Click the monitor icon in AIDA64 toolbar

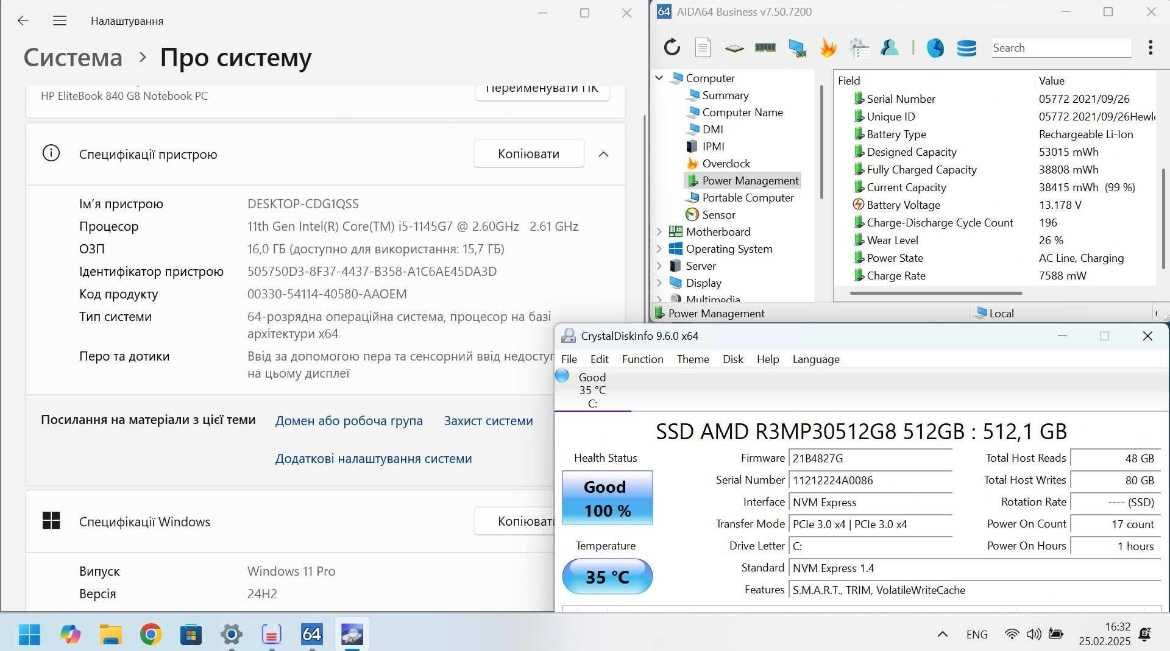(797, 48)
